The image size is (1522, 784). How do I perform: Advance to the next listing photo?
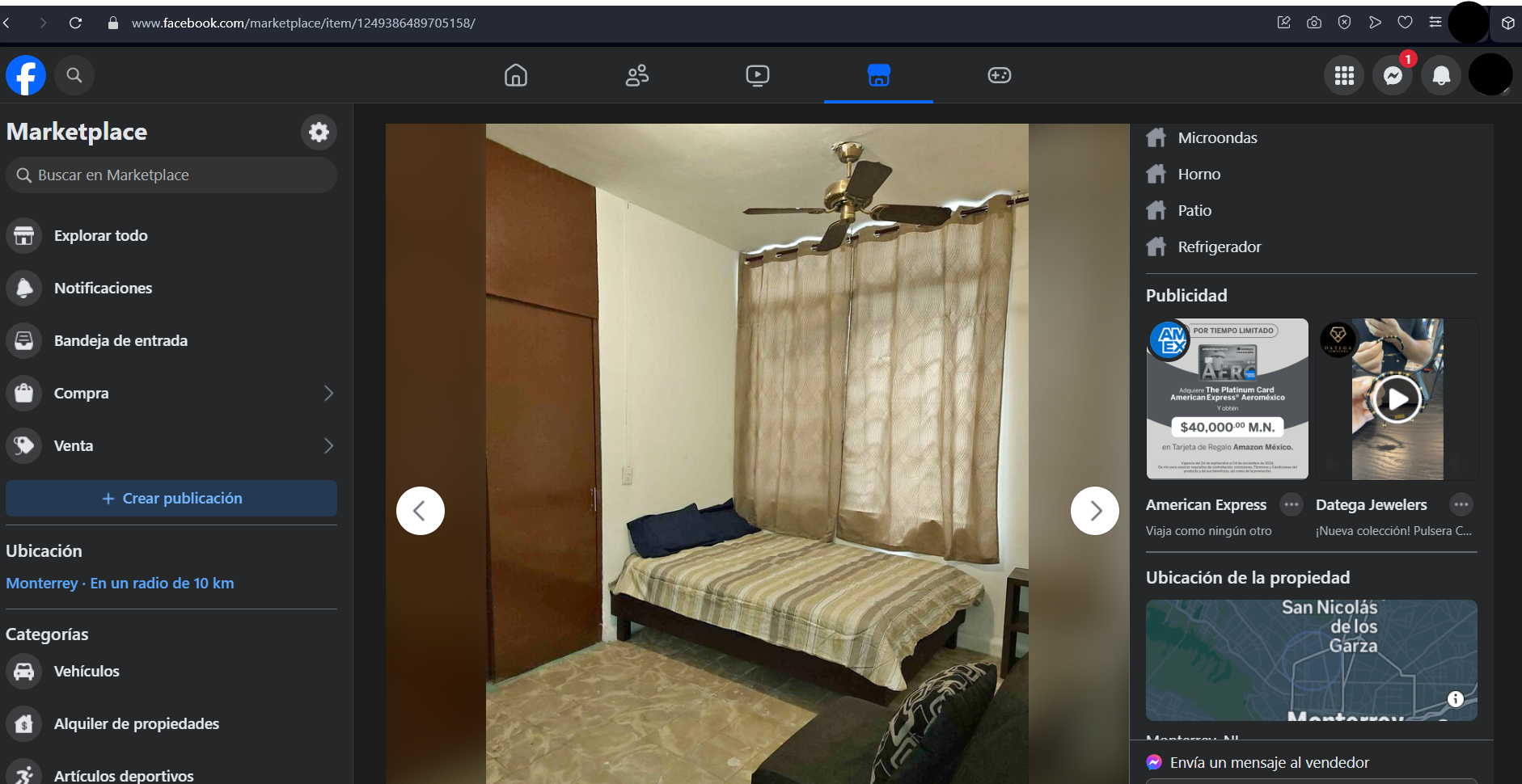(1094, 510)
